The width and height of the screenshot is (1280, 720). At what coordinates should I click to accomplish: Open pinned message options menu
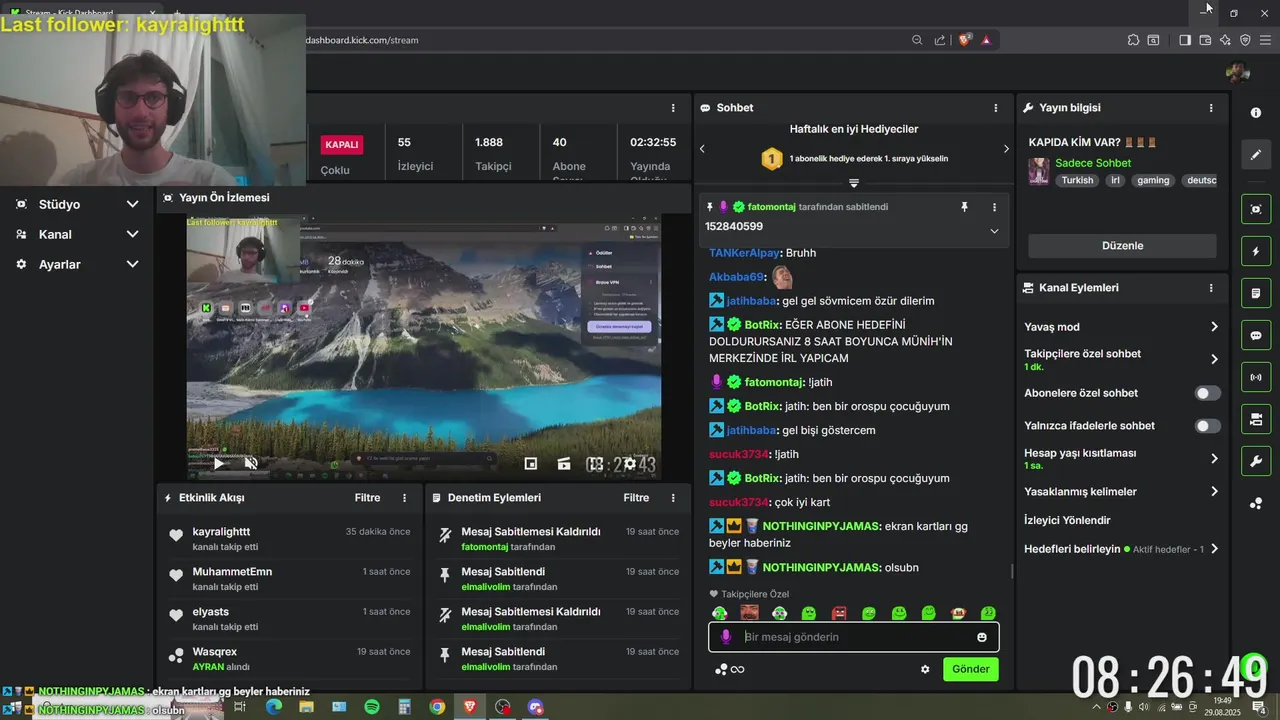[994, 207]
